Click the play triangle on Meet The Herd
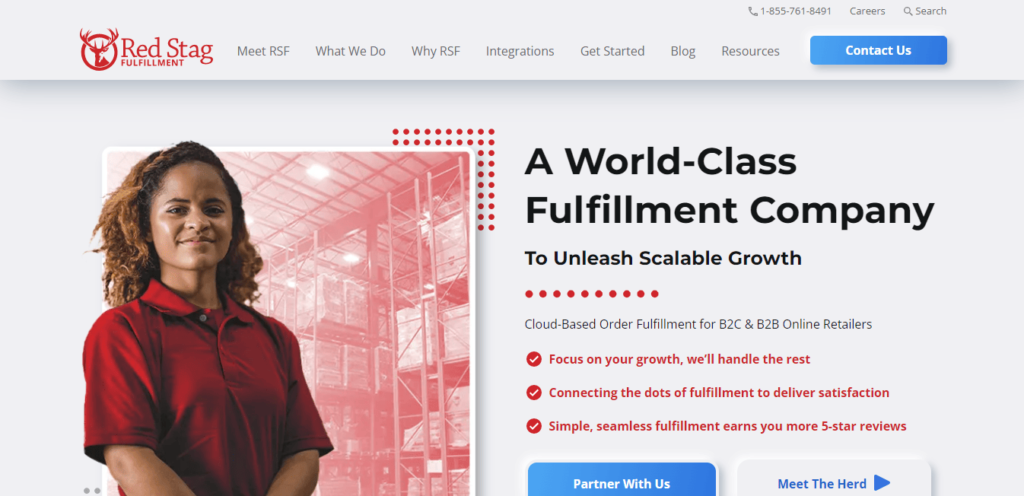This screenshot has width=1024, height=496. pyautogui.click(x=882, y=483)
